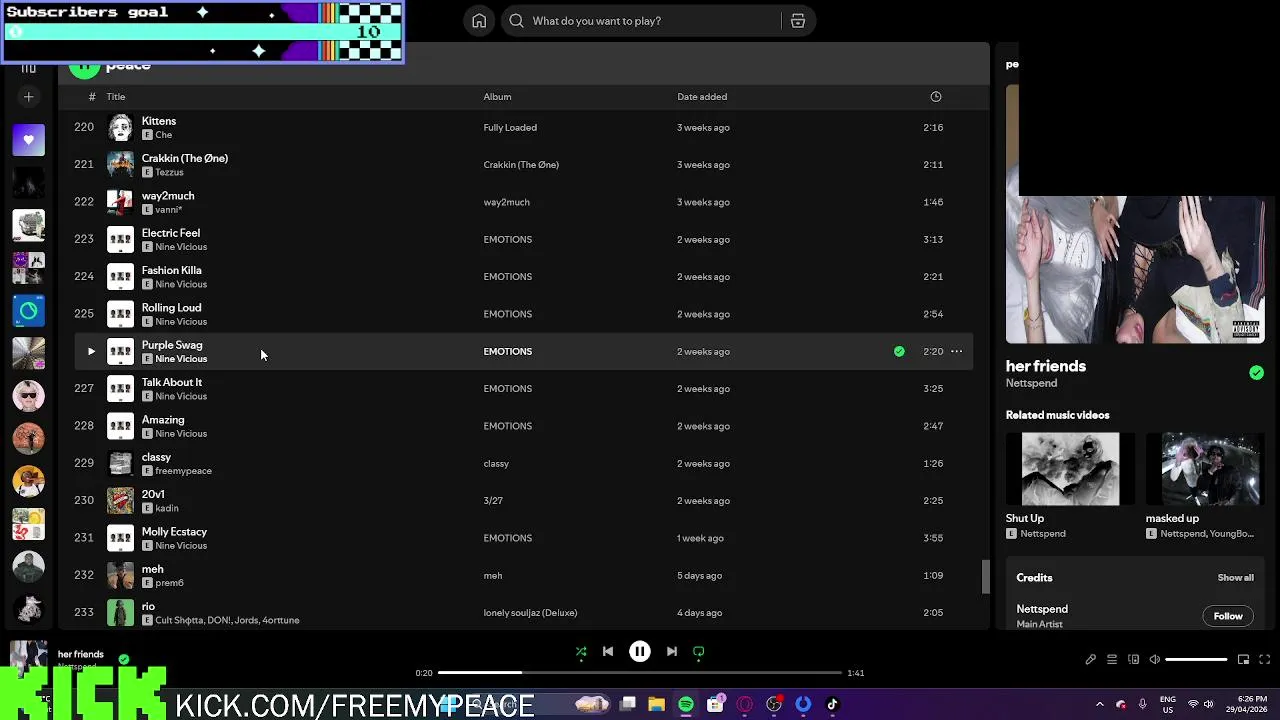Sort tracks by Title column header

pyautogui.click(x=116, y=97)
